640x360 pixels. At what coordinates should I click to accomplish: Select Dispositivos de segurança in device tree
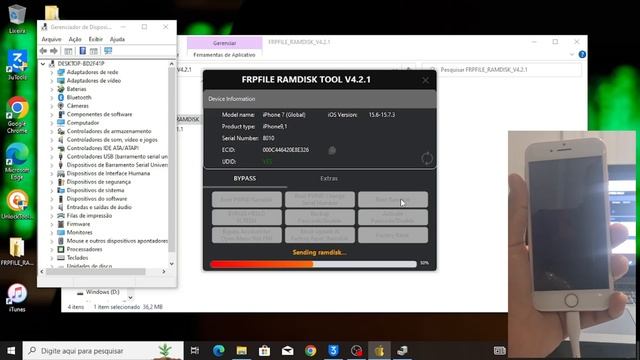coord(98,182)
